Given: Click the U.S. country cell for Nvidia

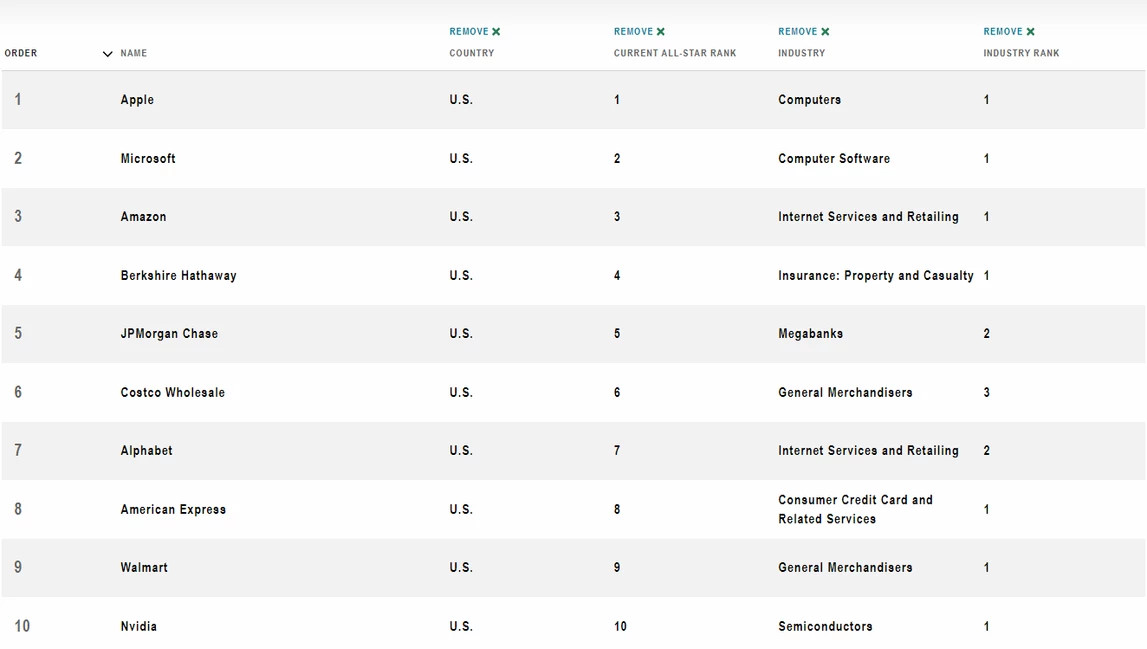Looking at the screenshot, I should [461, 626].
